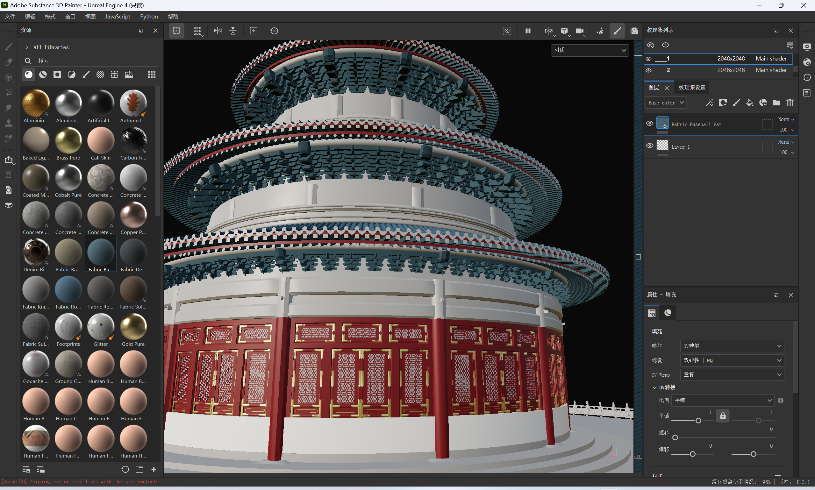Switch assets panel grid view icon

[152, 74]
